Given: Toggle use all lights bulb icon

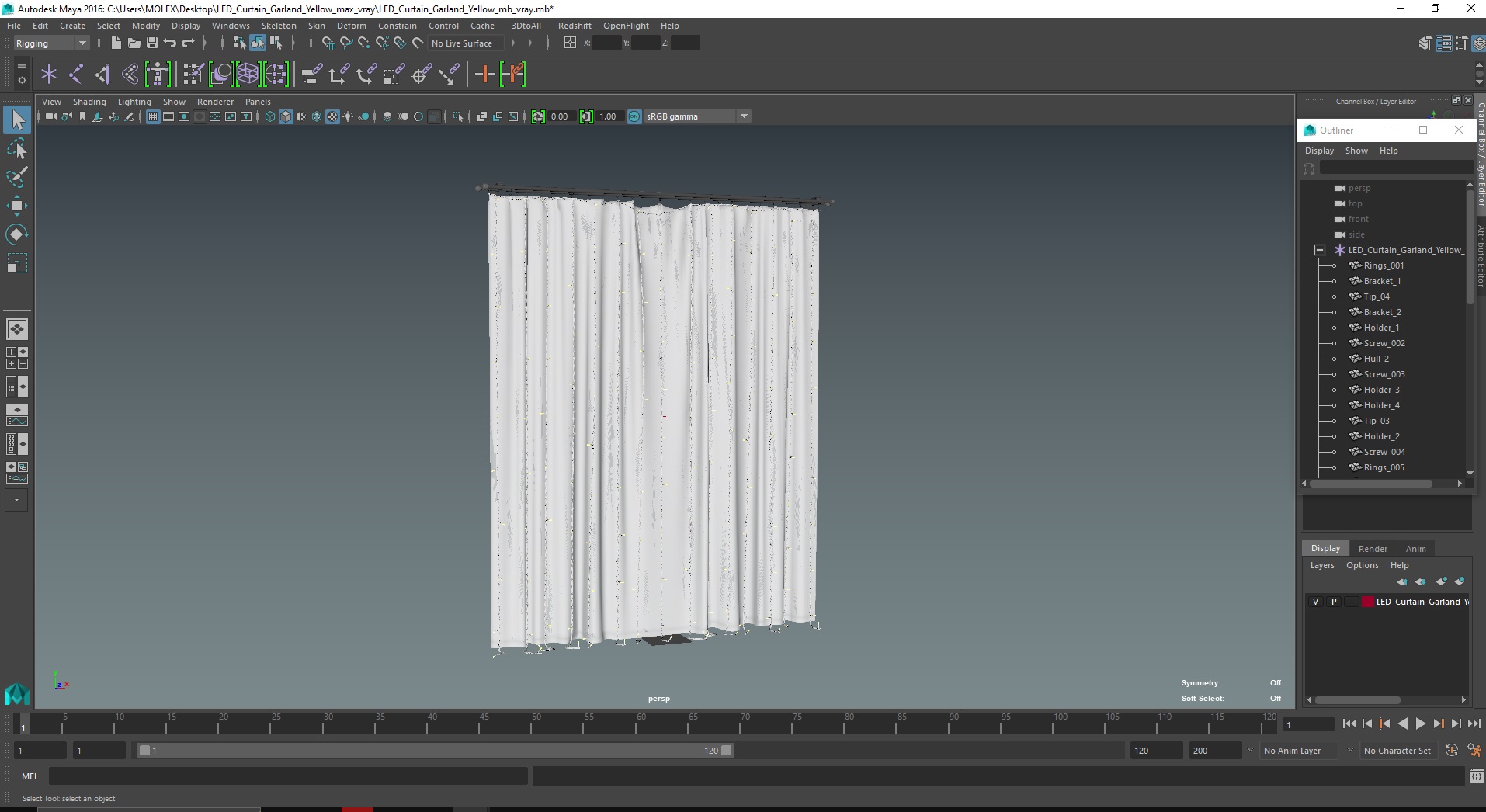Looking at the screenshot, I should coord(348,117).
